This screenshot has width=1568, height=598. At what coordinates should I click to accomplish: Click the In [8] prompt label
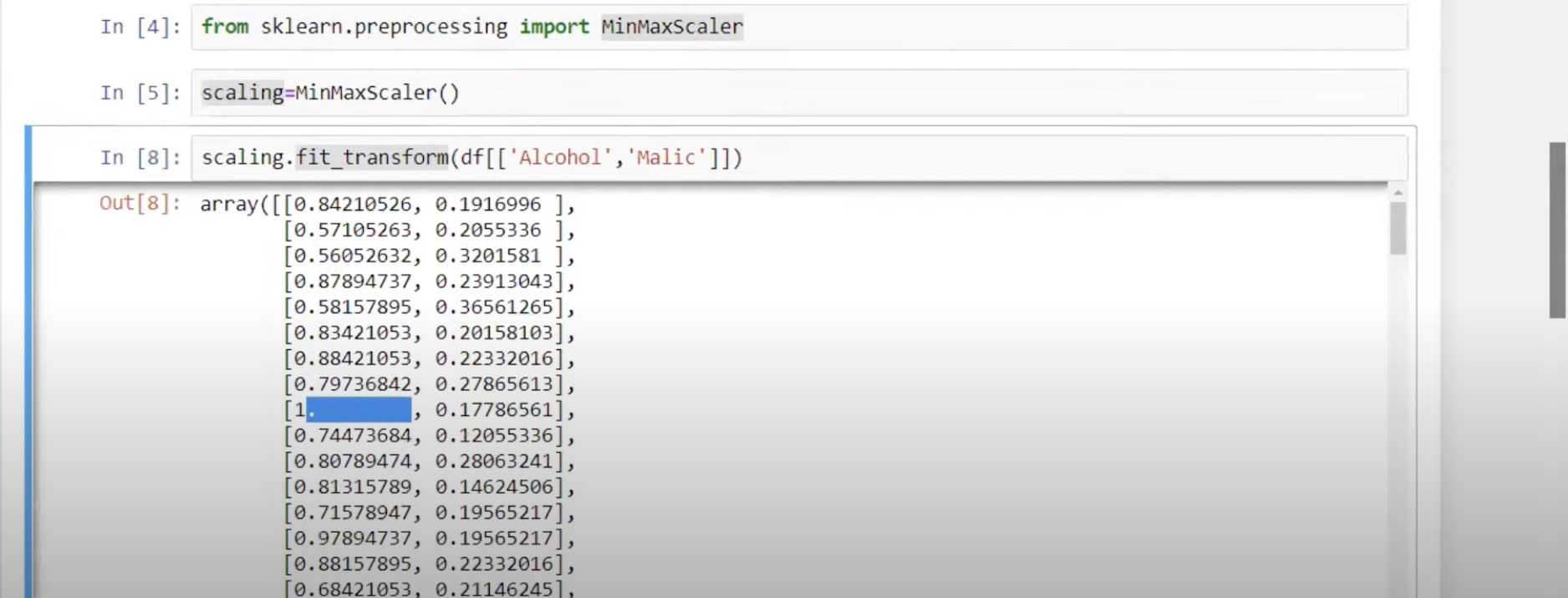click(140, 158)
